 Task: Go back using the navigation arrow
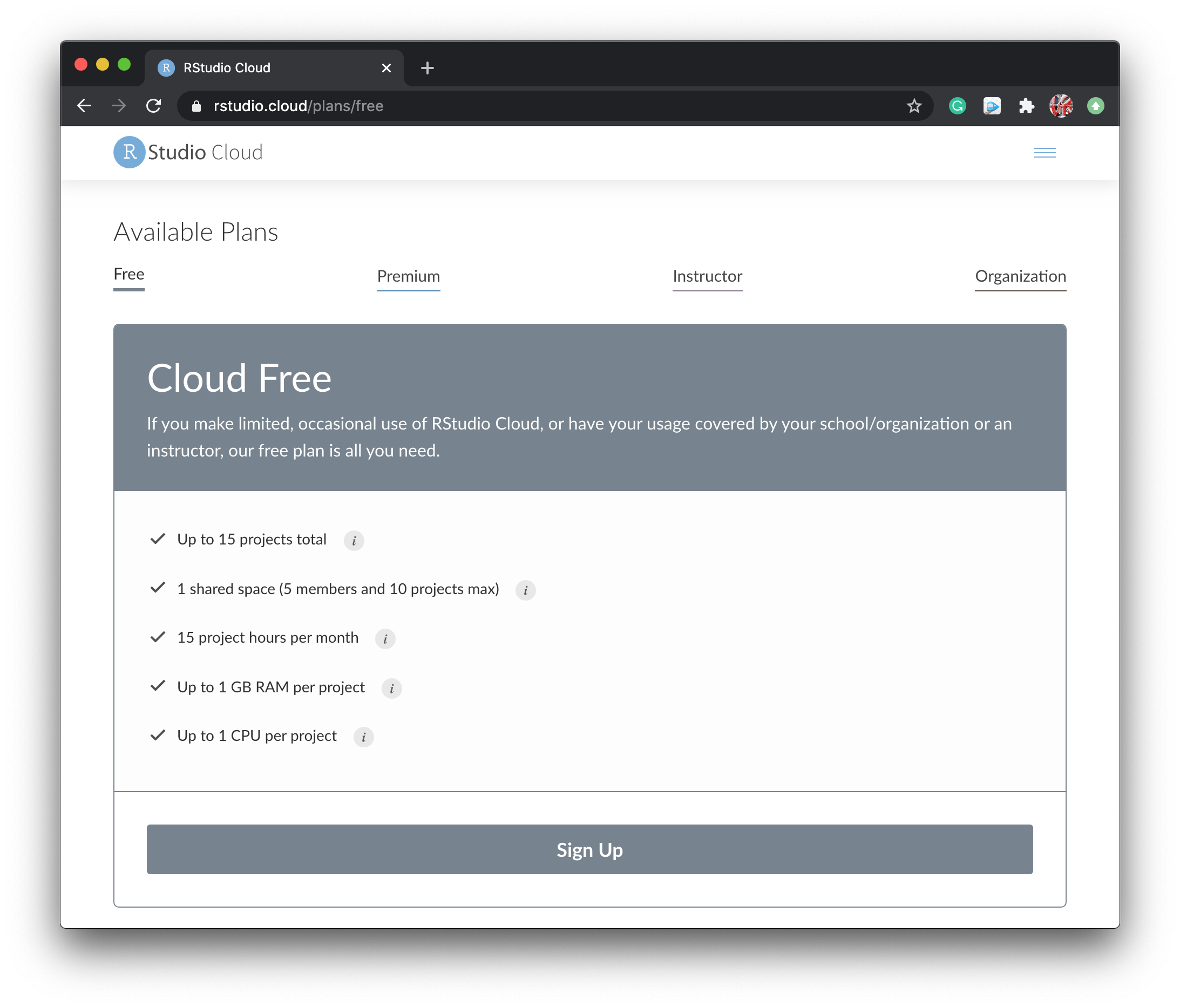point(84,106)
